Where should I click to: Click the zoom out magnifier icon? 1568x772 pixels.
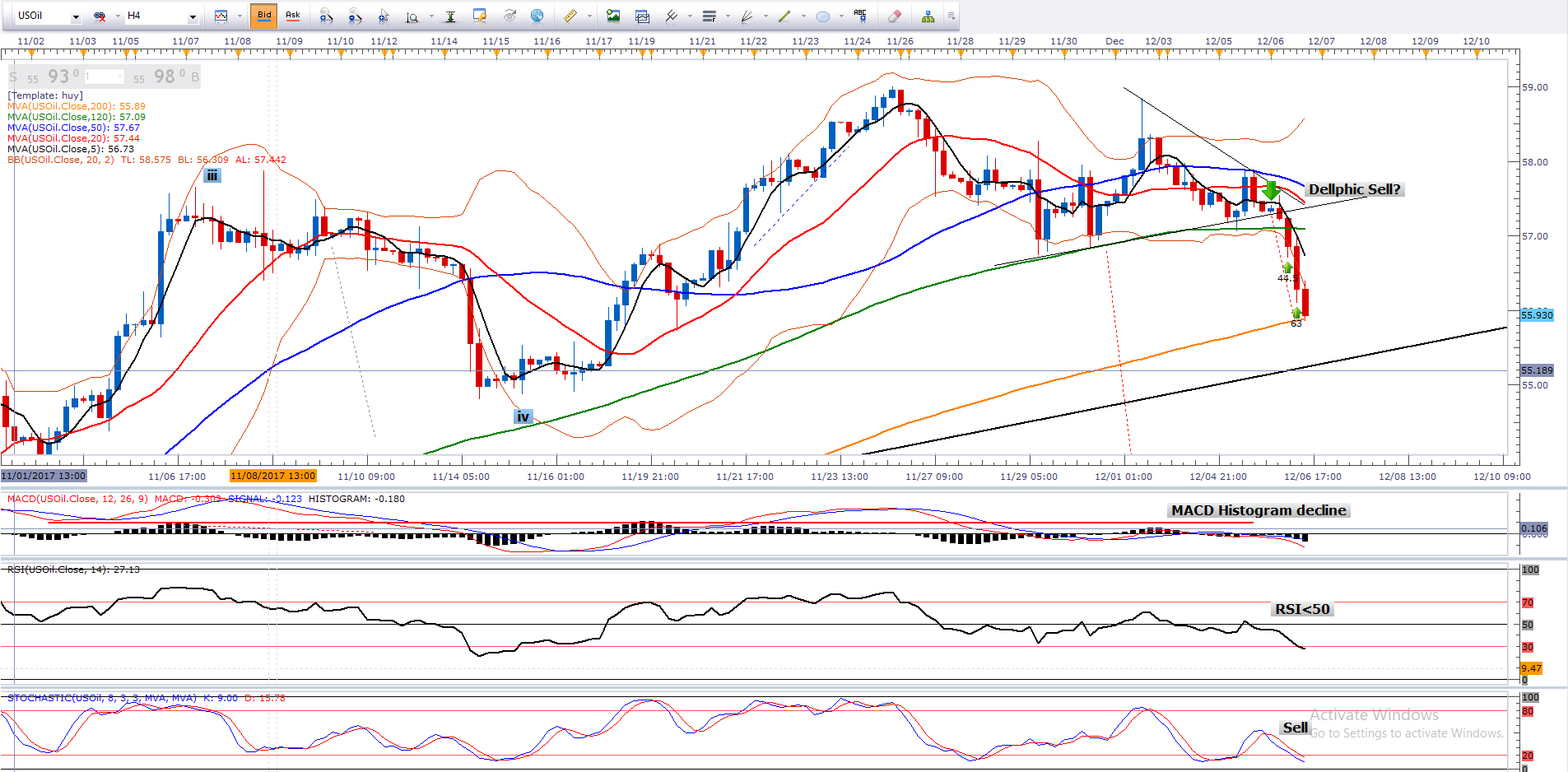click(x=355, y=16)
